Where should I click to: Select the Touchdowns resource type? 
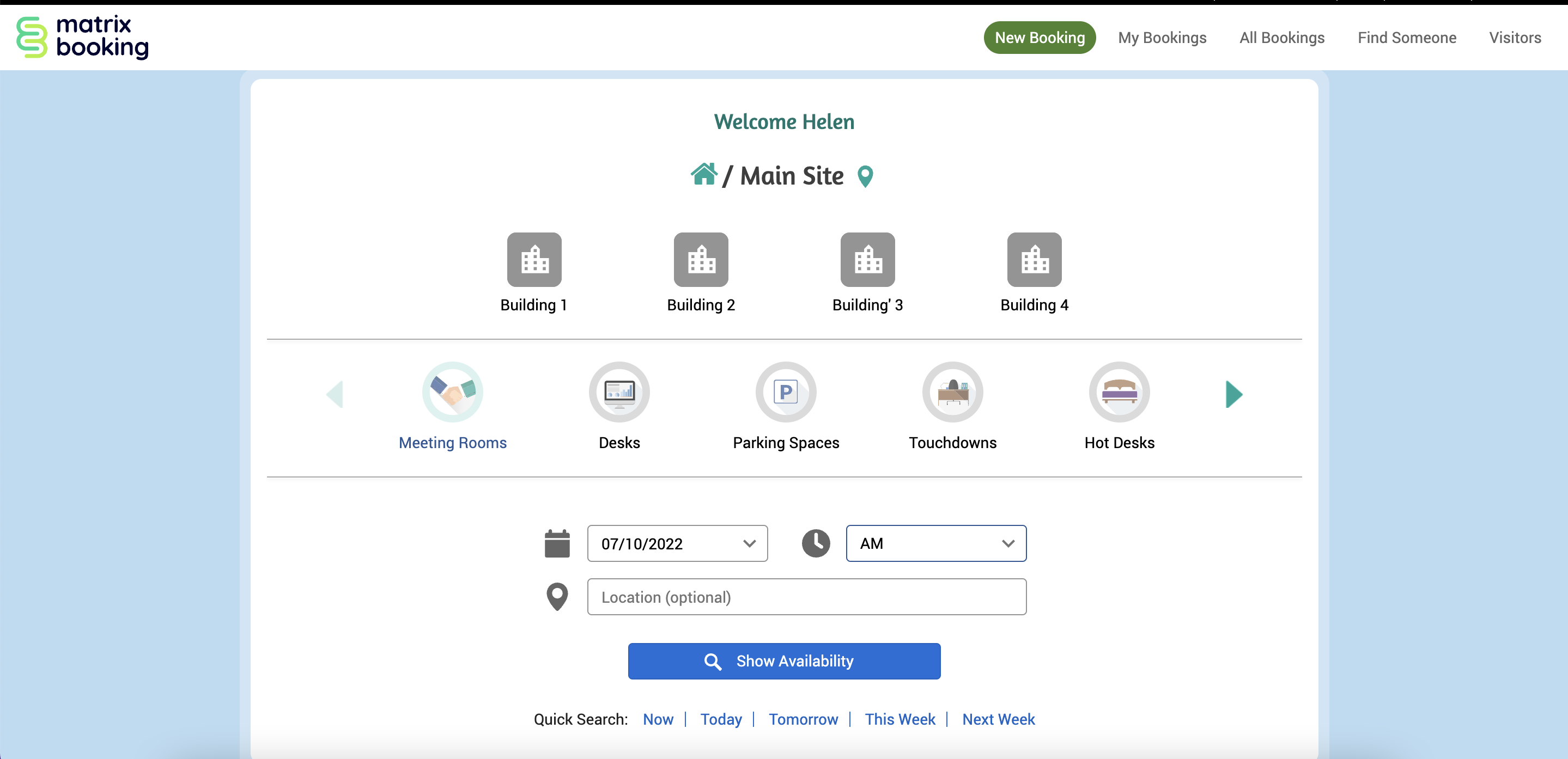point(952,392)
